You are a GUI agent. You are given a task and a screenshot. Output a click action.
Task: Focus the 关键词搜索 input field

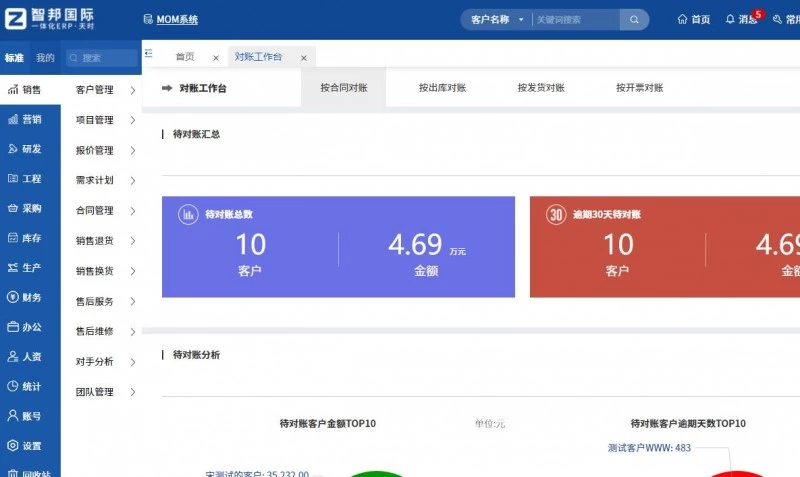[575, 19]
